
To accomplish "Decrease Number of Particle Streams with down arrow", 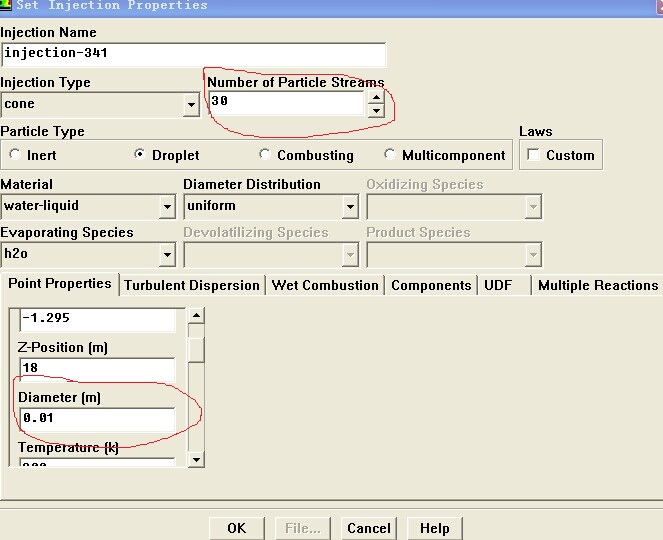I will 375,110.
